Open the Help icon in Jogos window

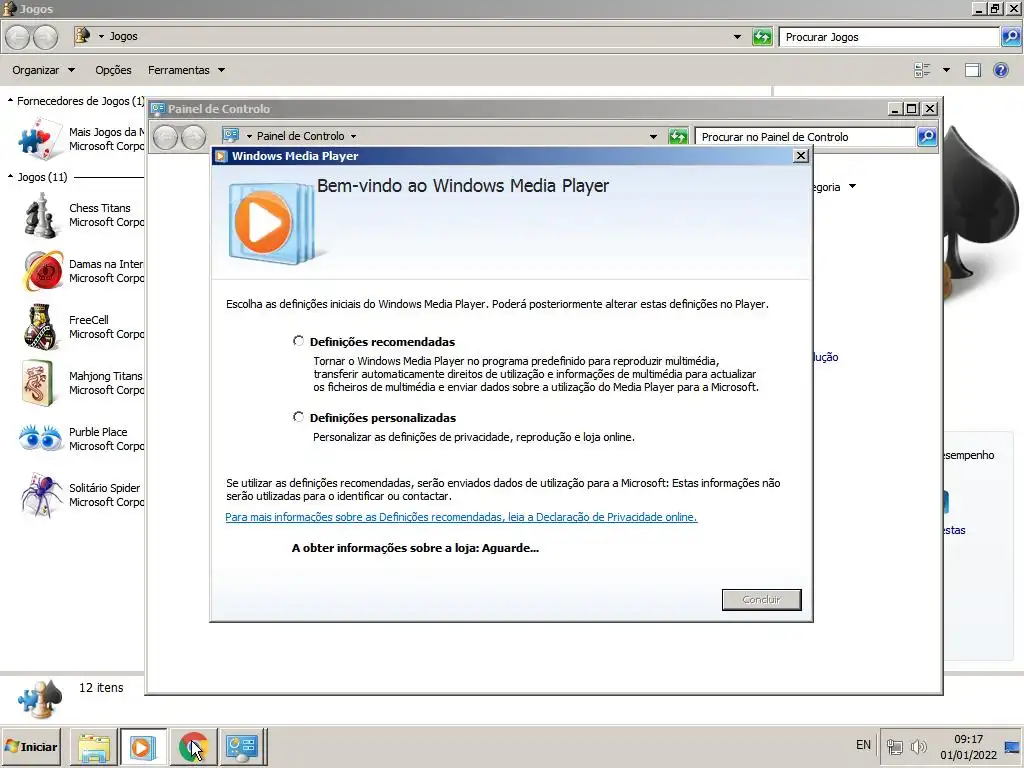(x=1000, y=70)
